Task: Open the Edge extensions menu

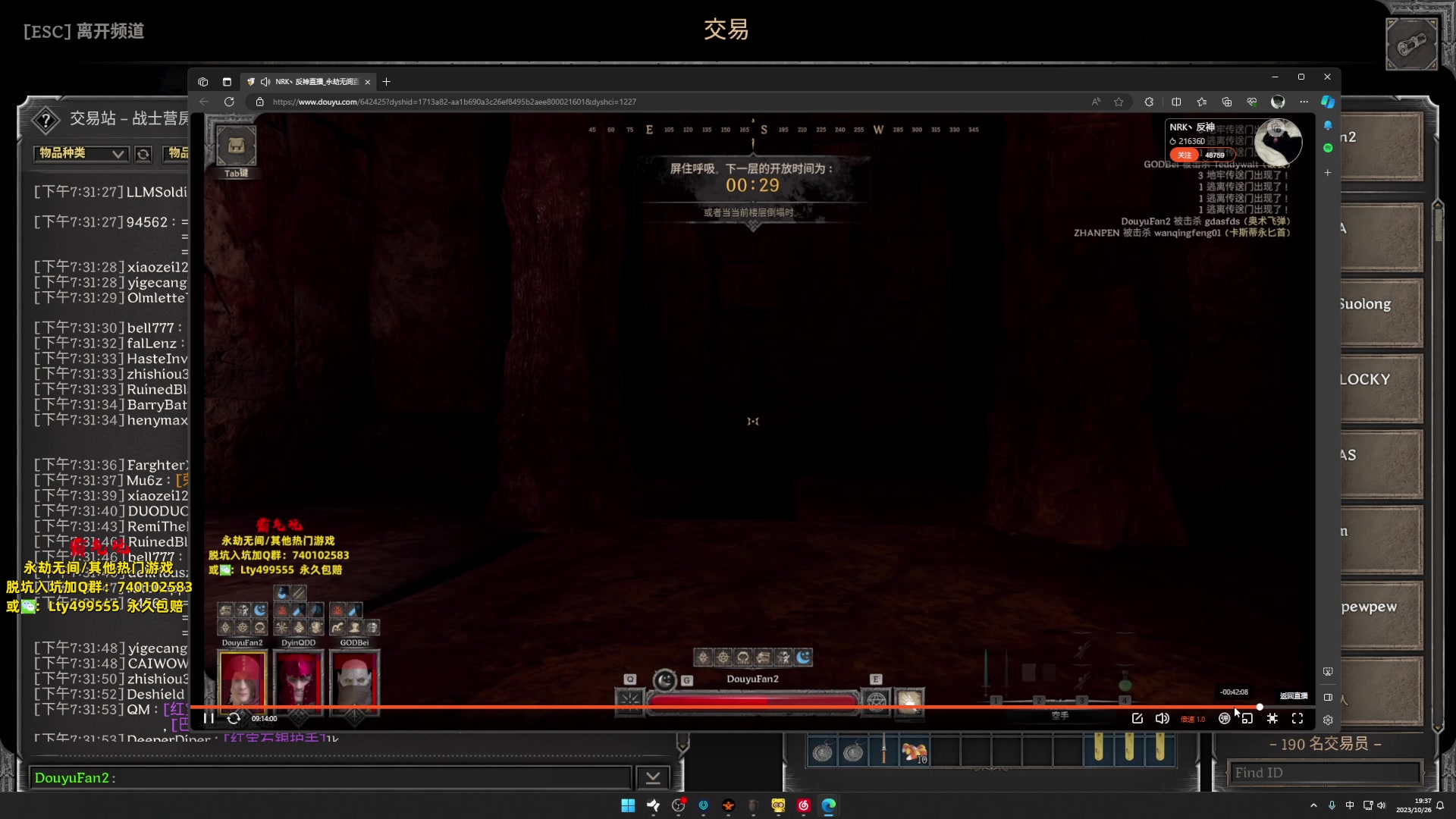Action: (x=1149, y=102)
